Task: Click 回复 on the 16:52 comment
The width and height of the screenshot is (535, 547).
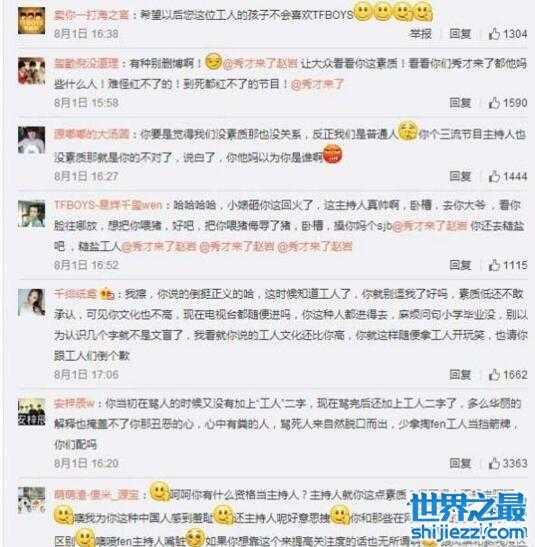Action: tap(460, 265)
